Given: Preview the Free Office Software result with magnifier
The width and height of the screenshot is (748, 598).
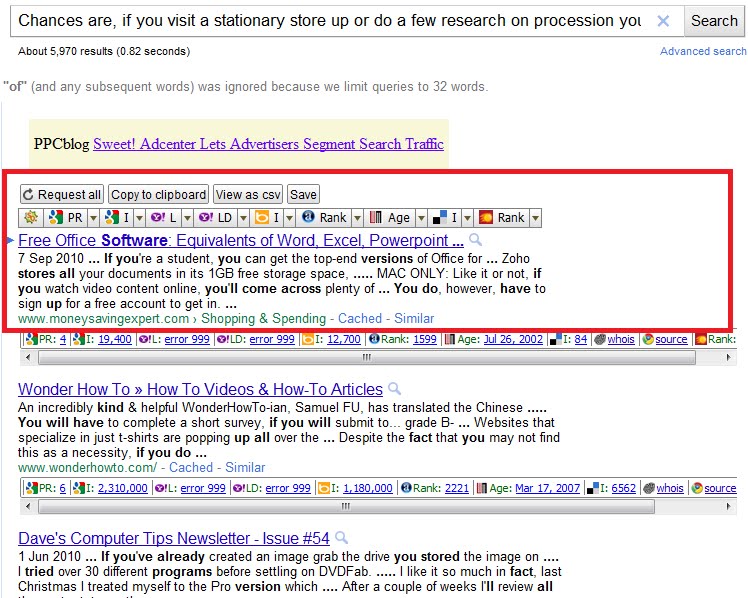Looking at the screenshot, I should coord(475,240).
